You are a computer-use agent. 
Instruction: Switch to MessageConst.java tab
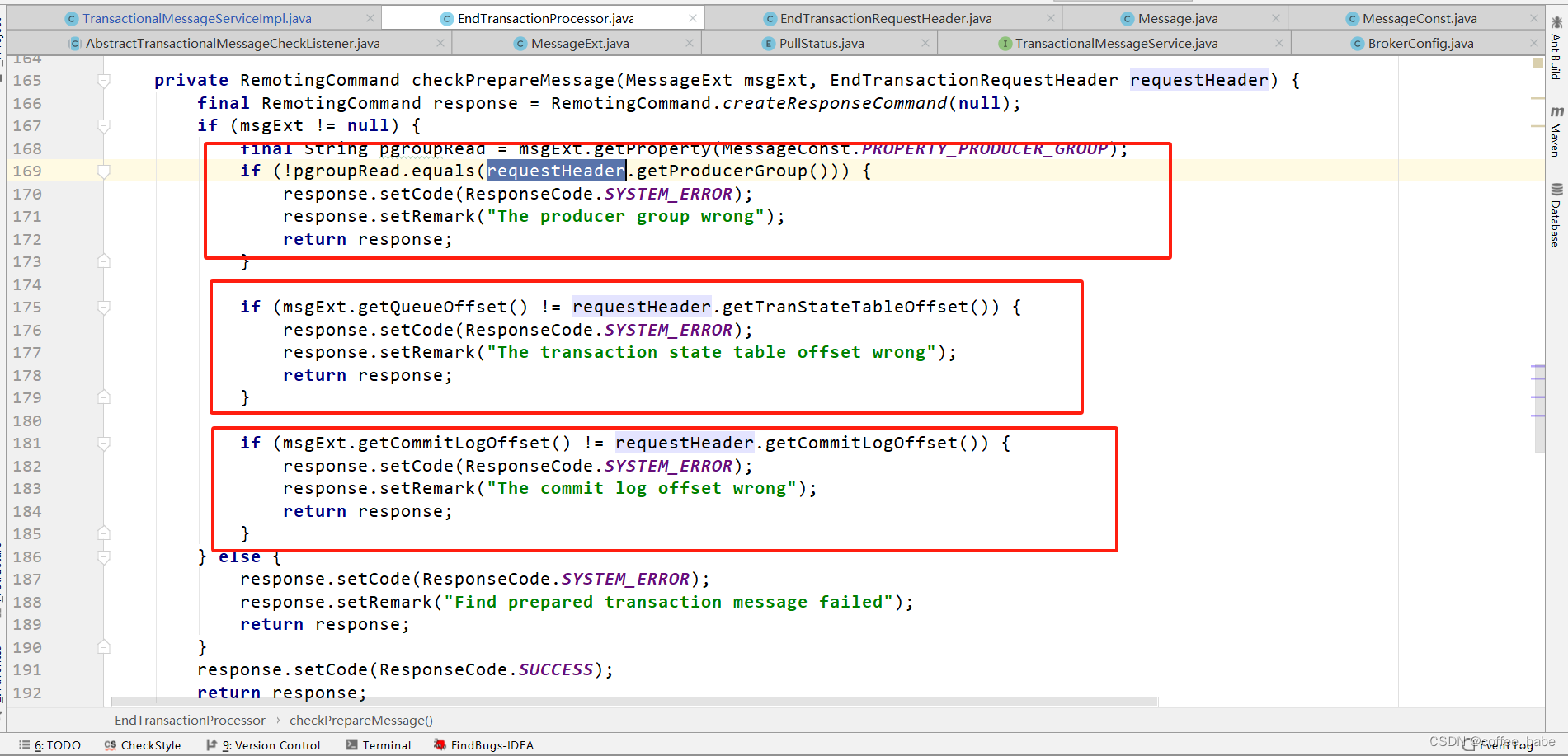point(1420,18)
